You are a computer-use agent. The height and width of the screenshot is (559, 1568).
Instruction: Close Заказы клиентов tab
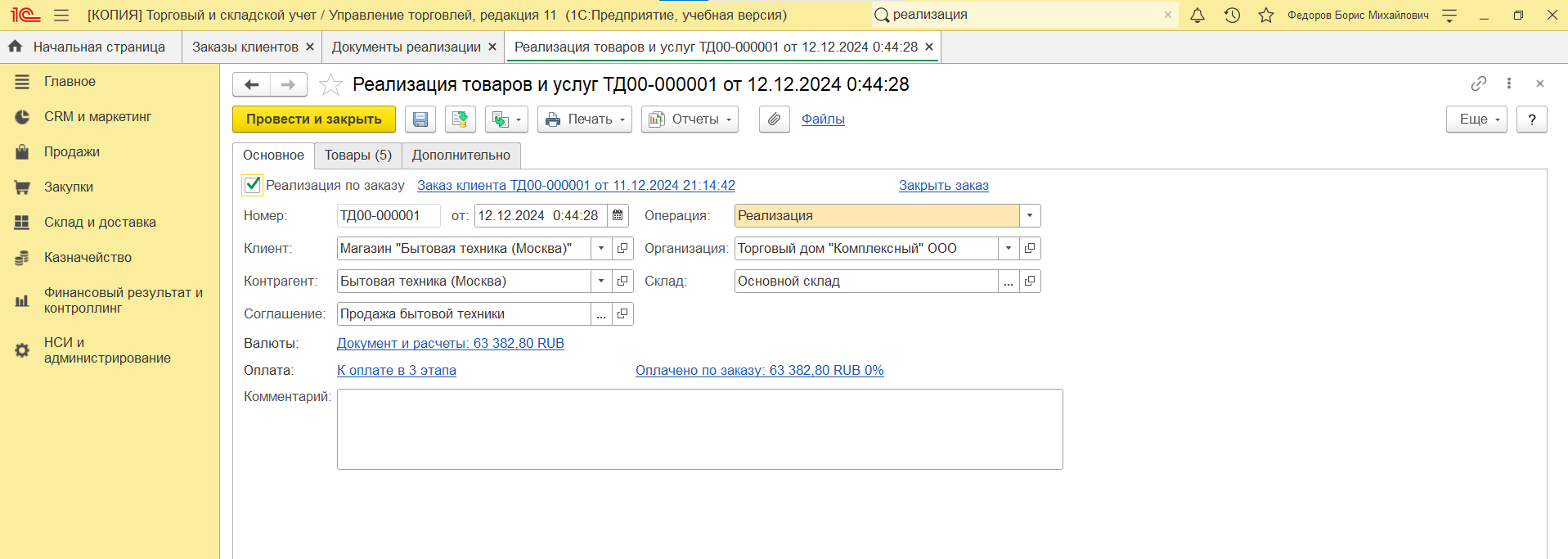click(x=310, y=47)
